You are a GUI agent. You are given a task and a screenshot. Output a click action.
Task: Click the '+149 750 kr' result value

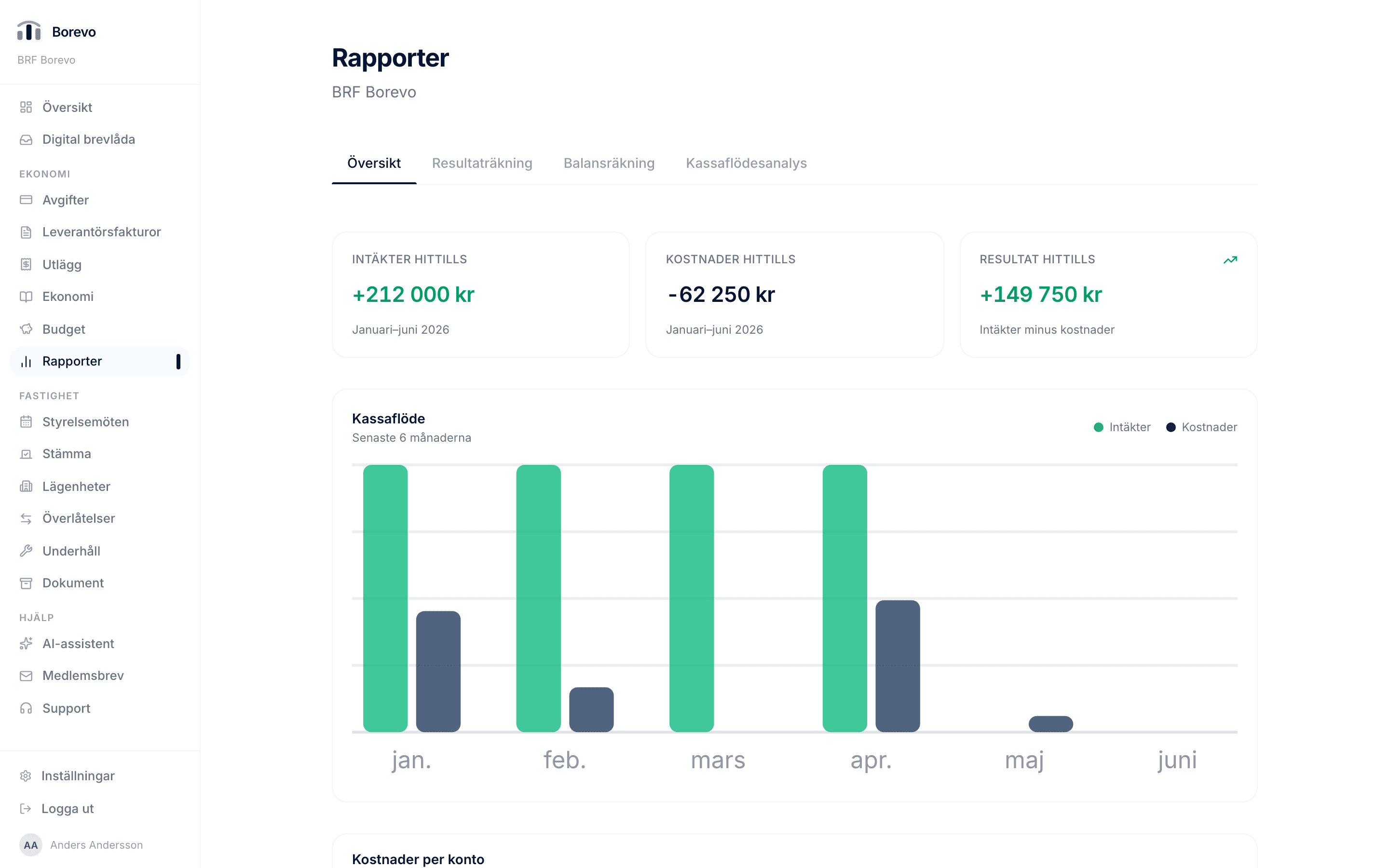point(1041,295)
